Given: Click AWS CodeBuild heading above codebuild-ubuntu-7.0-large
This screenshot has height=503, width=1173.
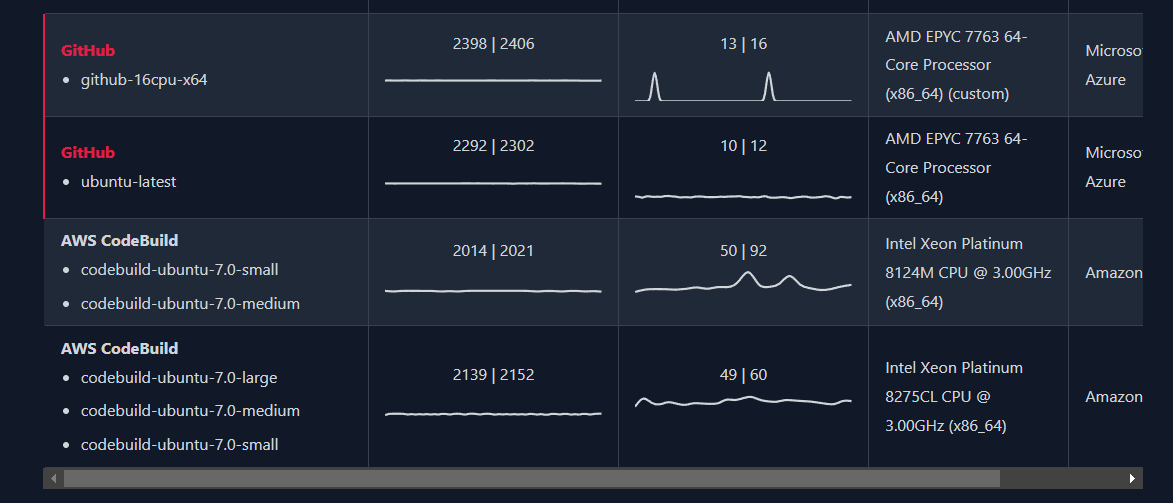Looking at the screenshot, I should [x=120, y=348].
